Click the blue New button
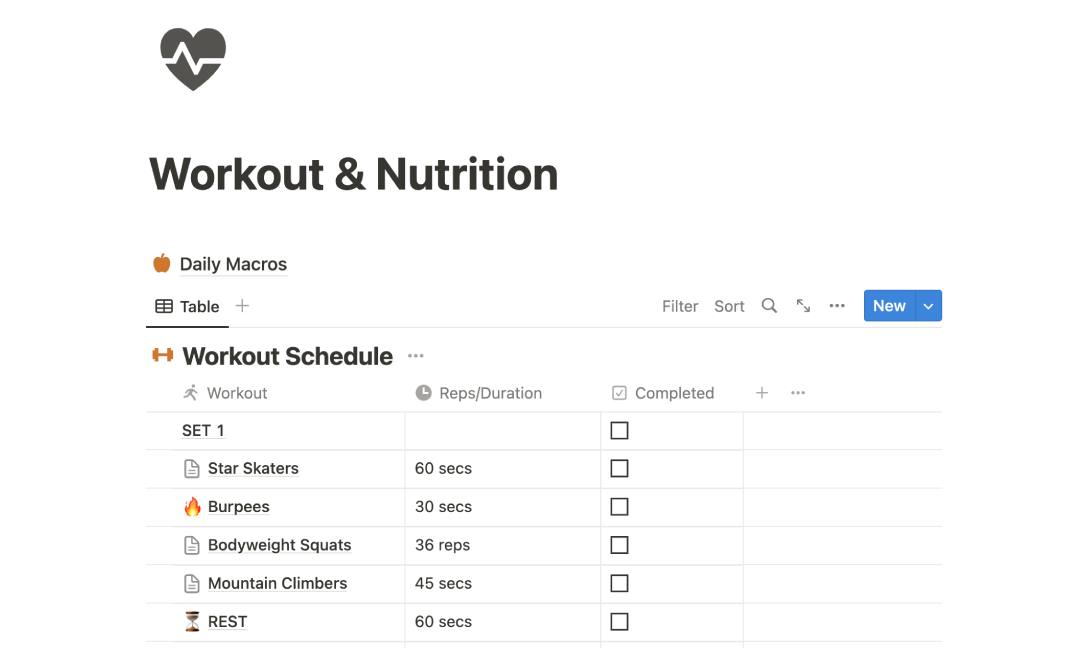Screen dimensions: 1080x648 tap(888, 306)
